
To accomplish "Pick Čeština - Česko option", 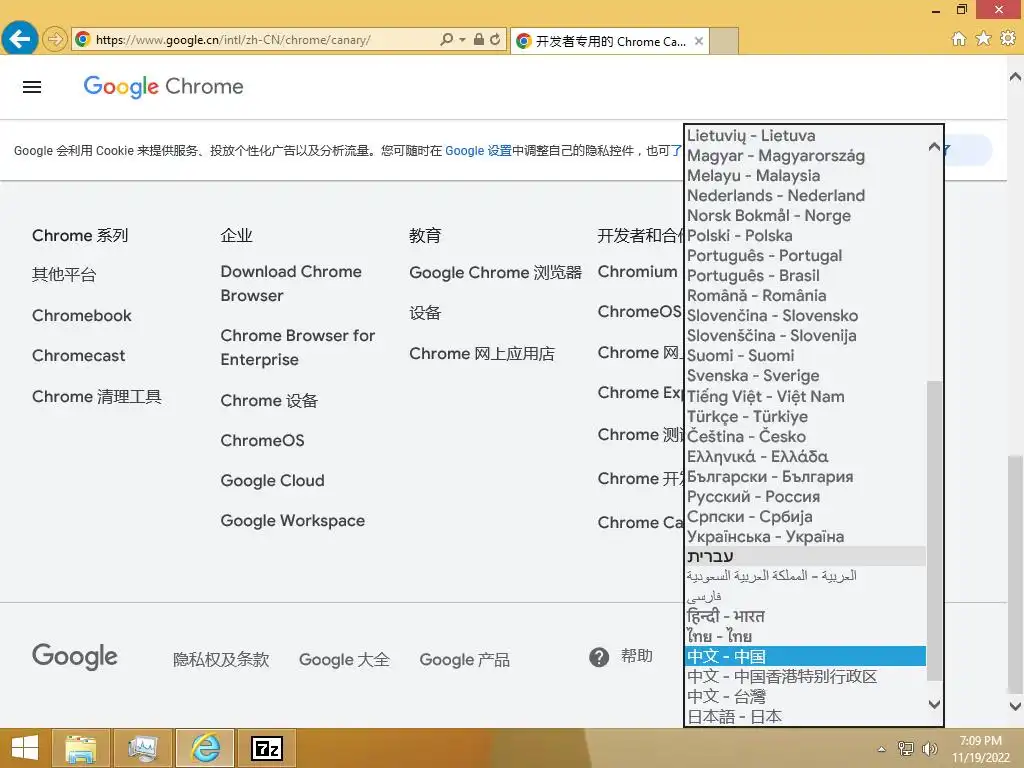I will 805,436.
